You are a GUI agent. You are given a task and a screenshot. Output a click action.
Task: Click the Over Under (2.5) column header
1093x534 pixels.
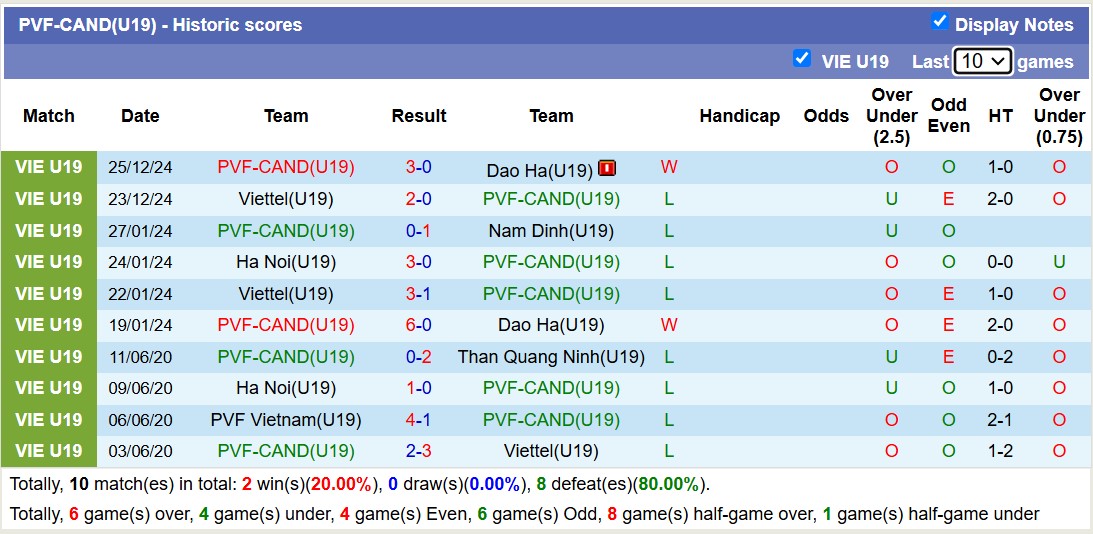pyautogui.click(x=891, y=116)
